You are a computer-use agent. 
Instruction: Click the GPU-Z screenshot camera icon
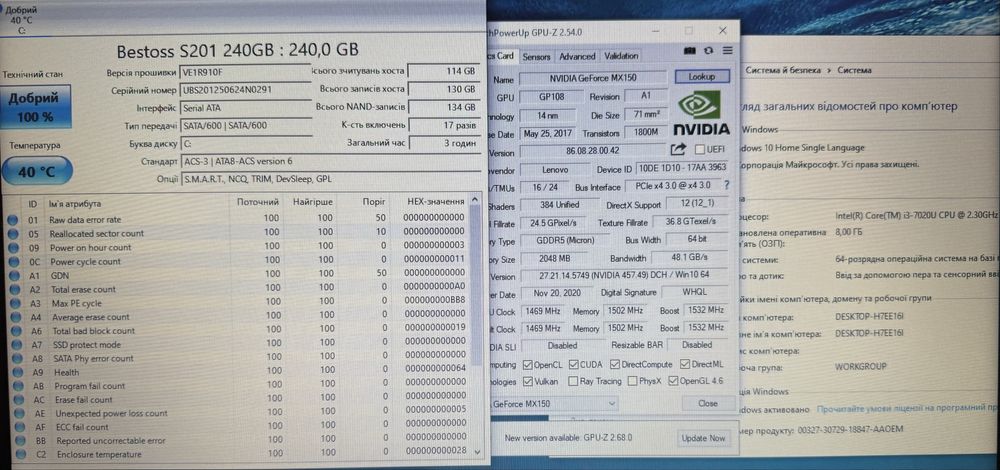pos(689,51)
